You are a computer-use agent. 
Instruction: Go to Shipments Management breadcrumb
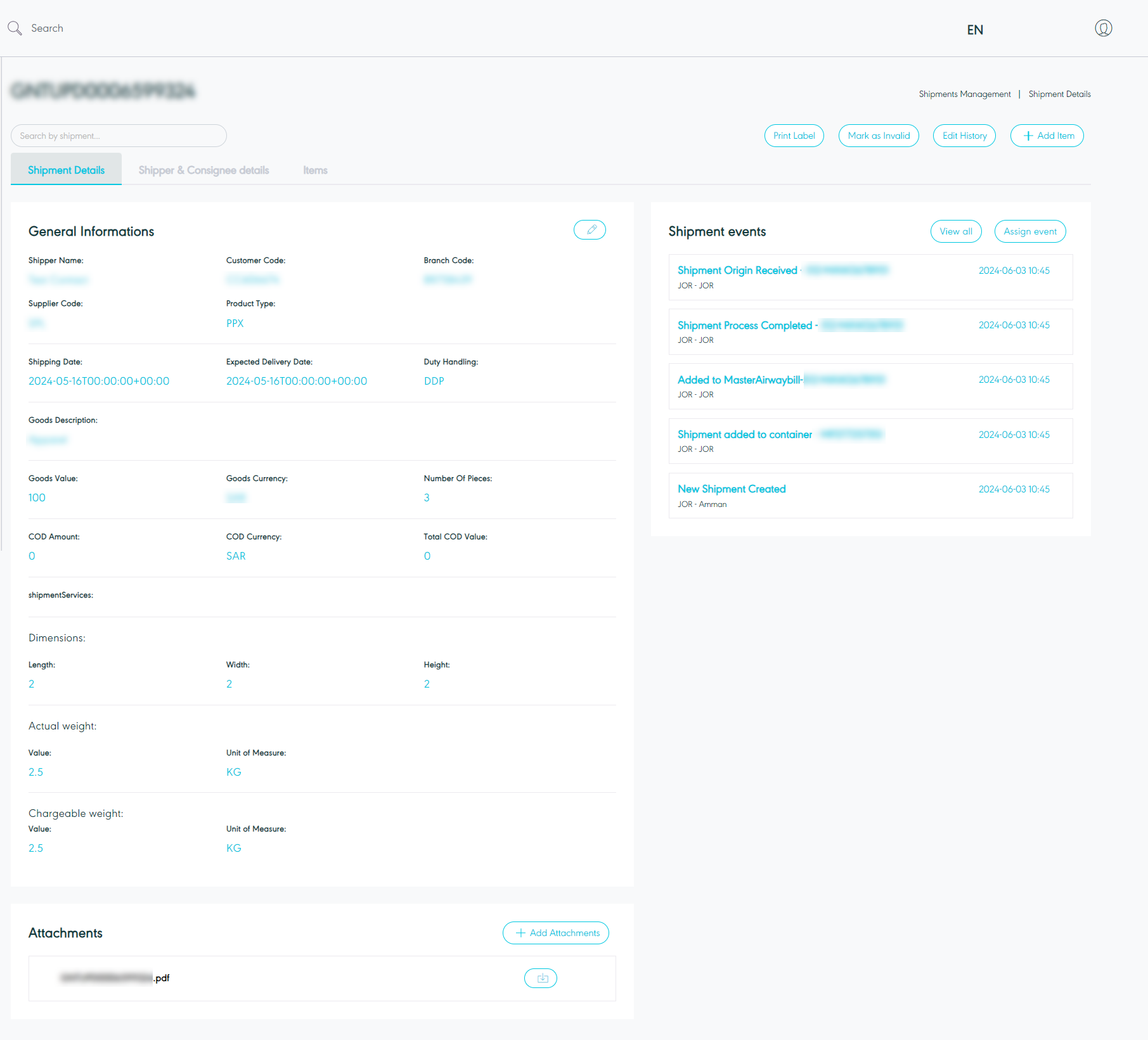[964, 94]
